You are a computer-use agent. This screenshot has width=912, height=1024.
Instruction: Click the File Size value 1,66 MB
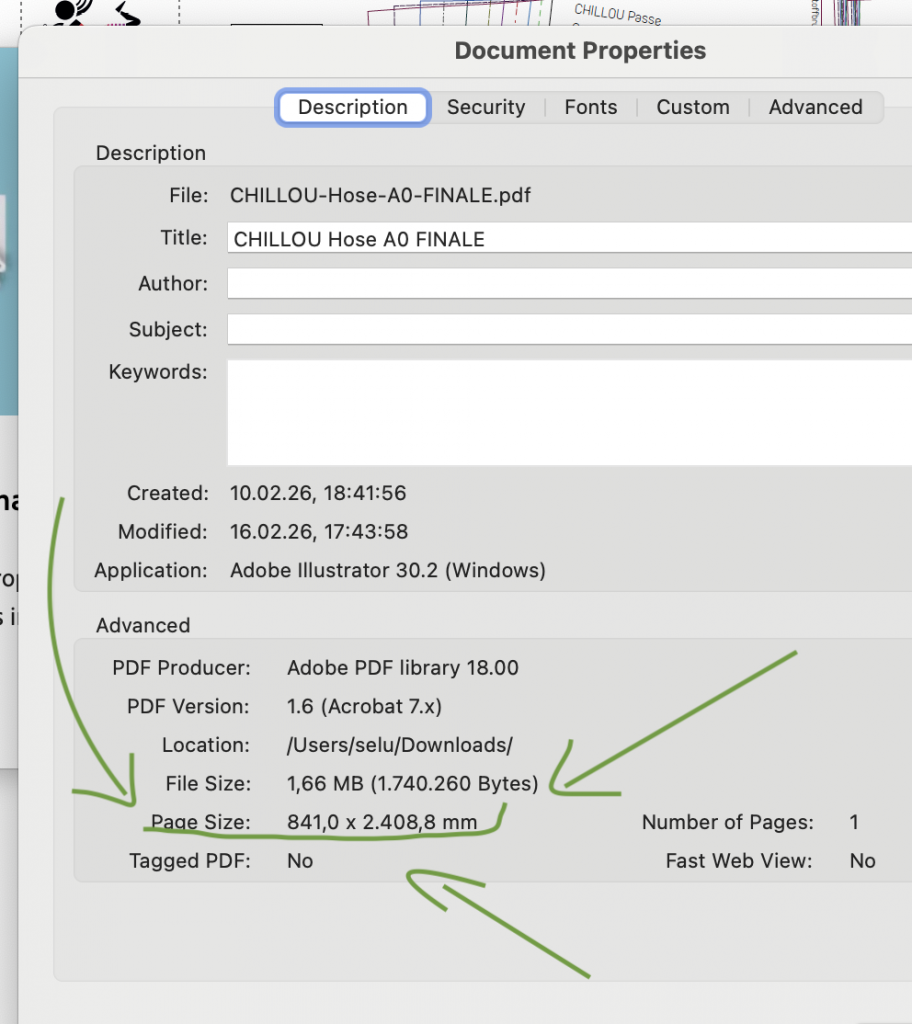412,783
